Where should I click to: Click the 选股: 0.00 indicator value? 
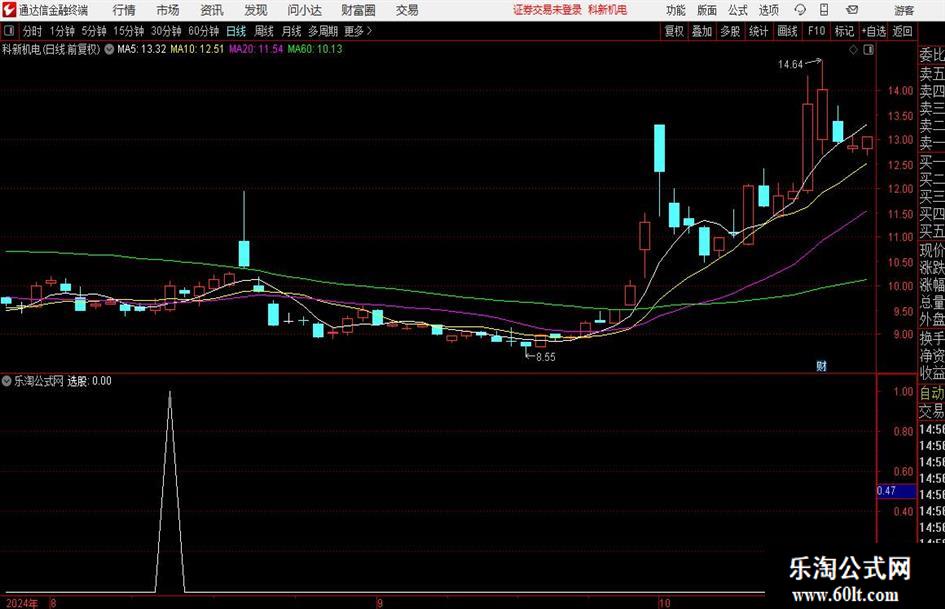tap(89, 381)
